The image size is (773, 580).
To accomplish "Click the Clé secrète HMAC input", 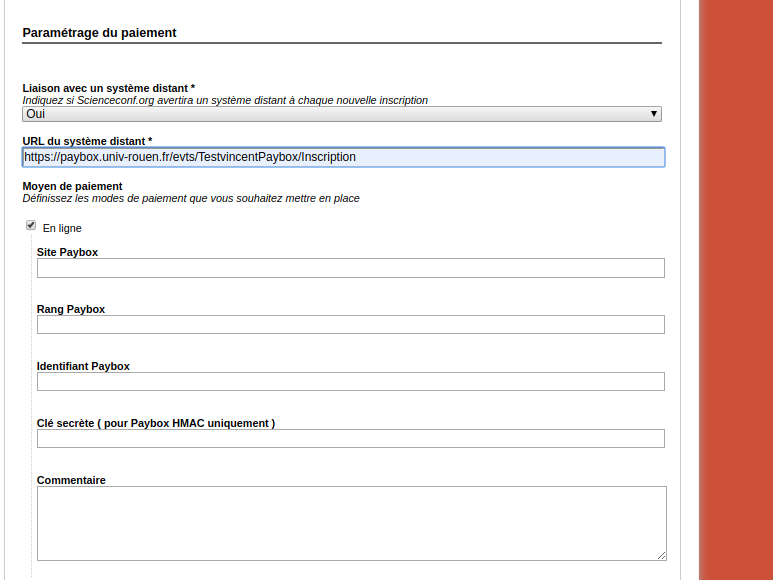I will pos(350,439).
